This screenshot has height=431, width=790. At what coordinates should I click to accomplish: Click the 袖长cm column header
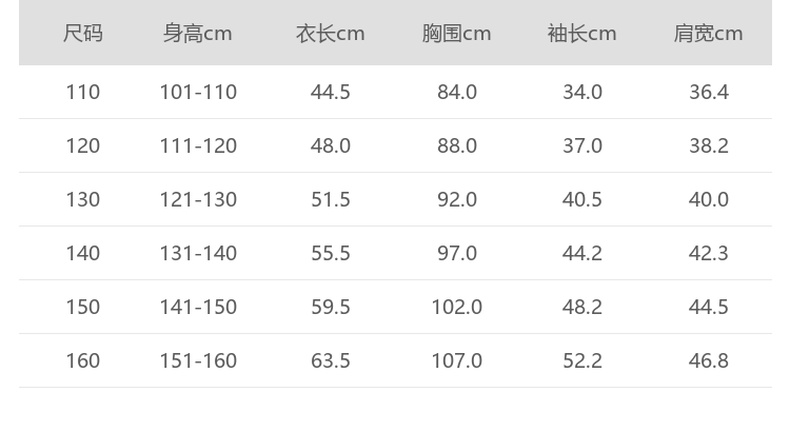582,34
